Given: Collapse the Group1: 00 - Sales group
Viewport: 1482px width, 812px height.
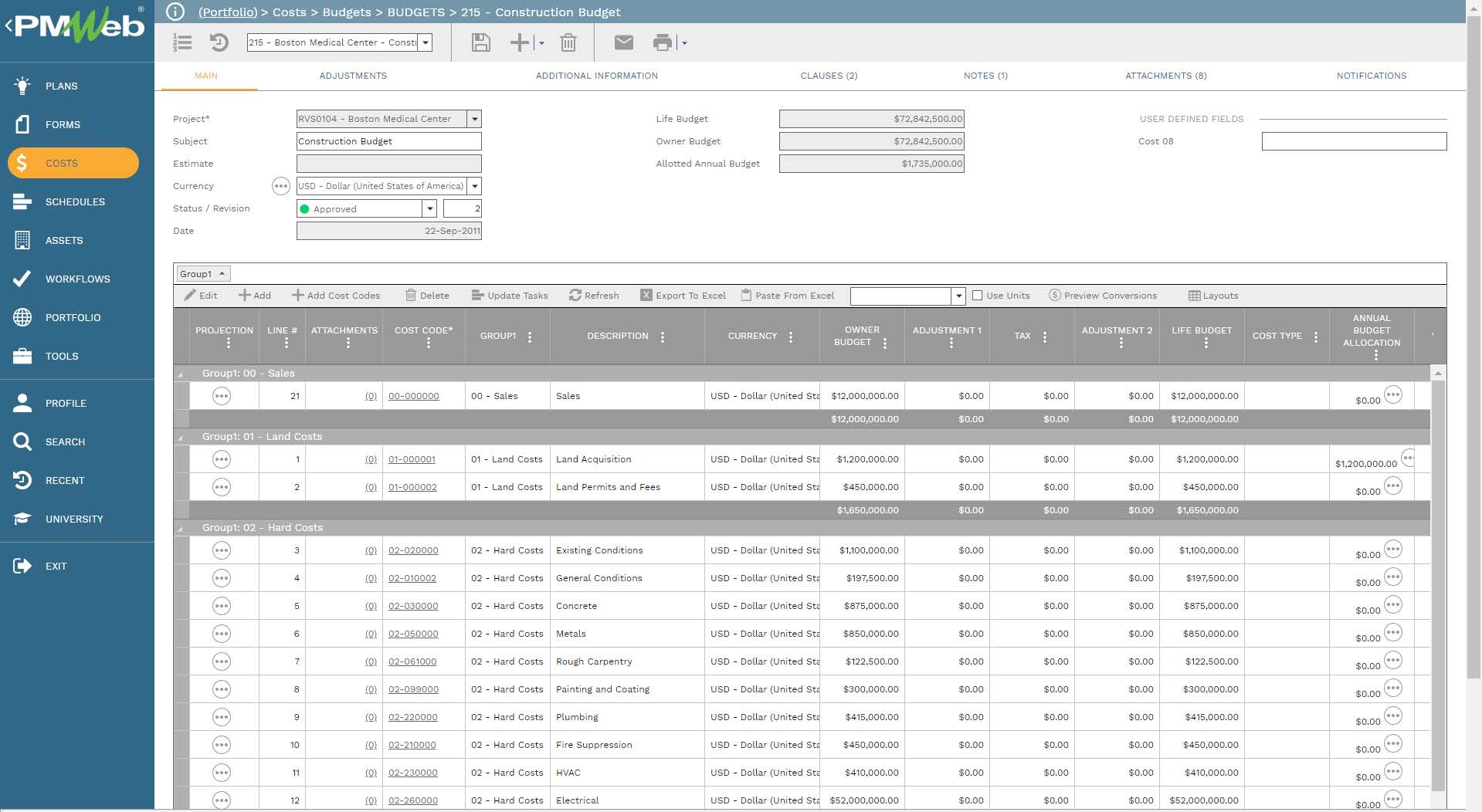Looking at the screenshot, I should tap(181, 374).
